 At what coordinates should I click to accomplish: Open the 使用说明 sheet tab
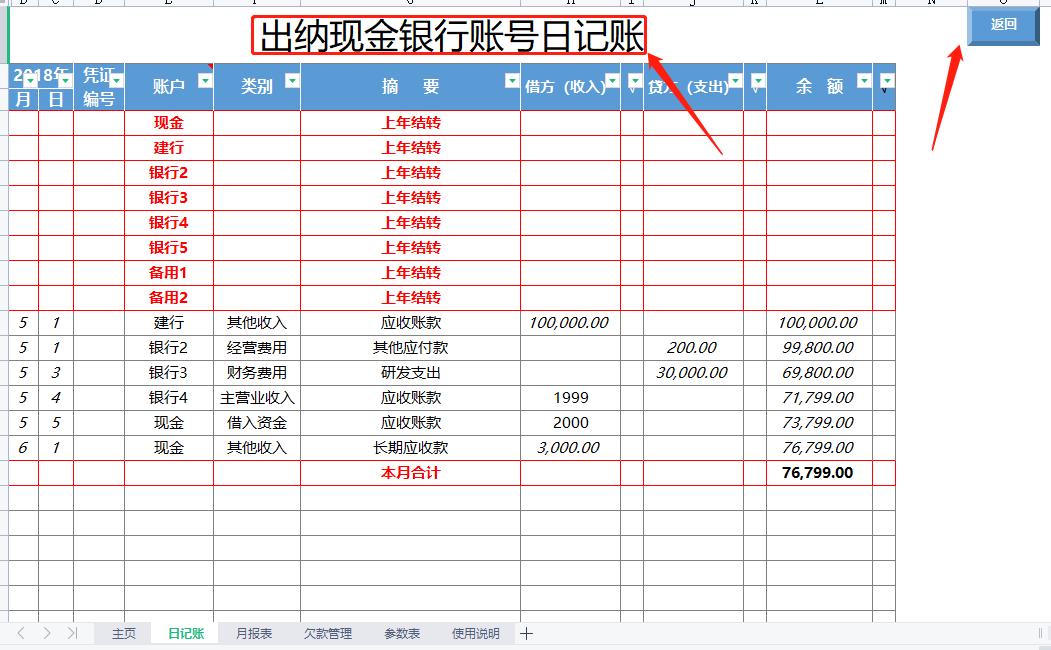474,632
